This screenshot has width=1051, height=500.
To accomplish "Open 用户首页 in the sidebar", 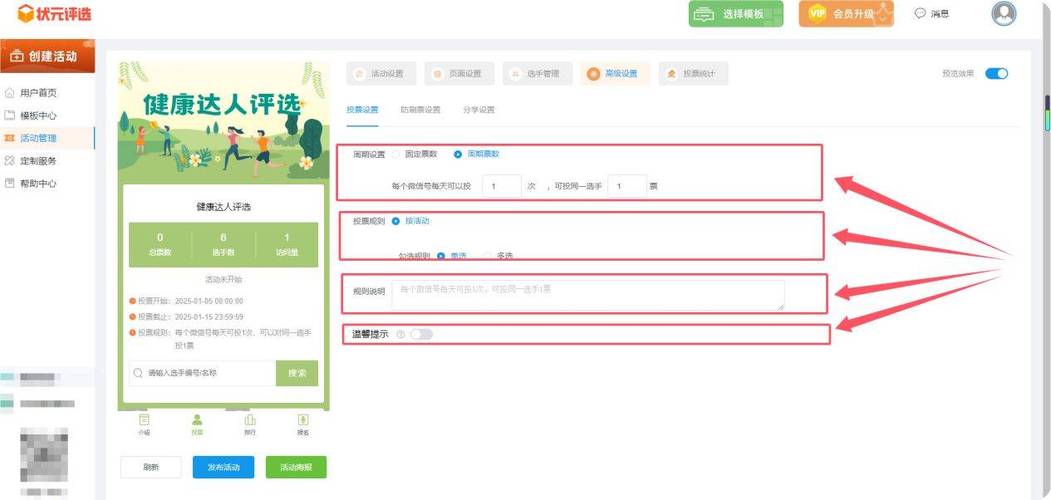I will click(x=38, y=92).
